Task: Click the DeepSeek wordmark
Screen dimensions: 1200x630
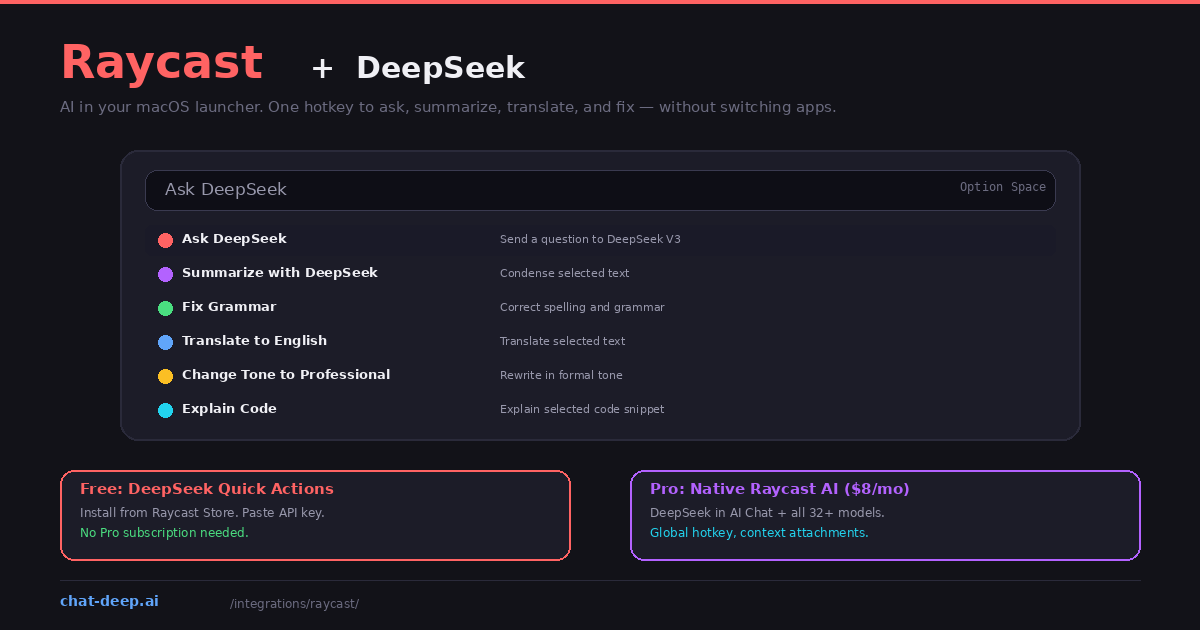Action: point(440,68)
